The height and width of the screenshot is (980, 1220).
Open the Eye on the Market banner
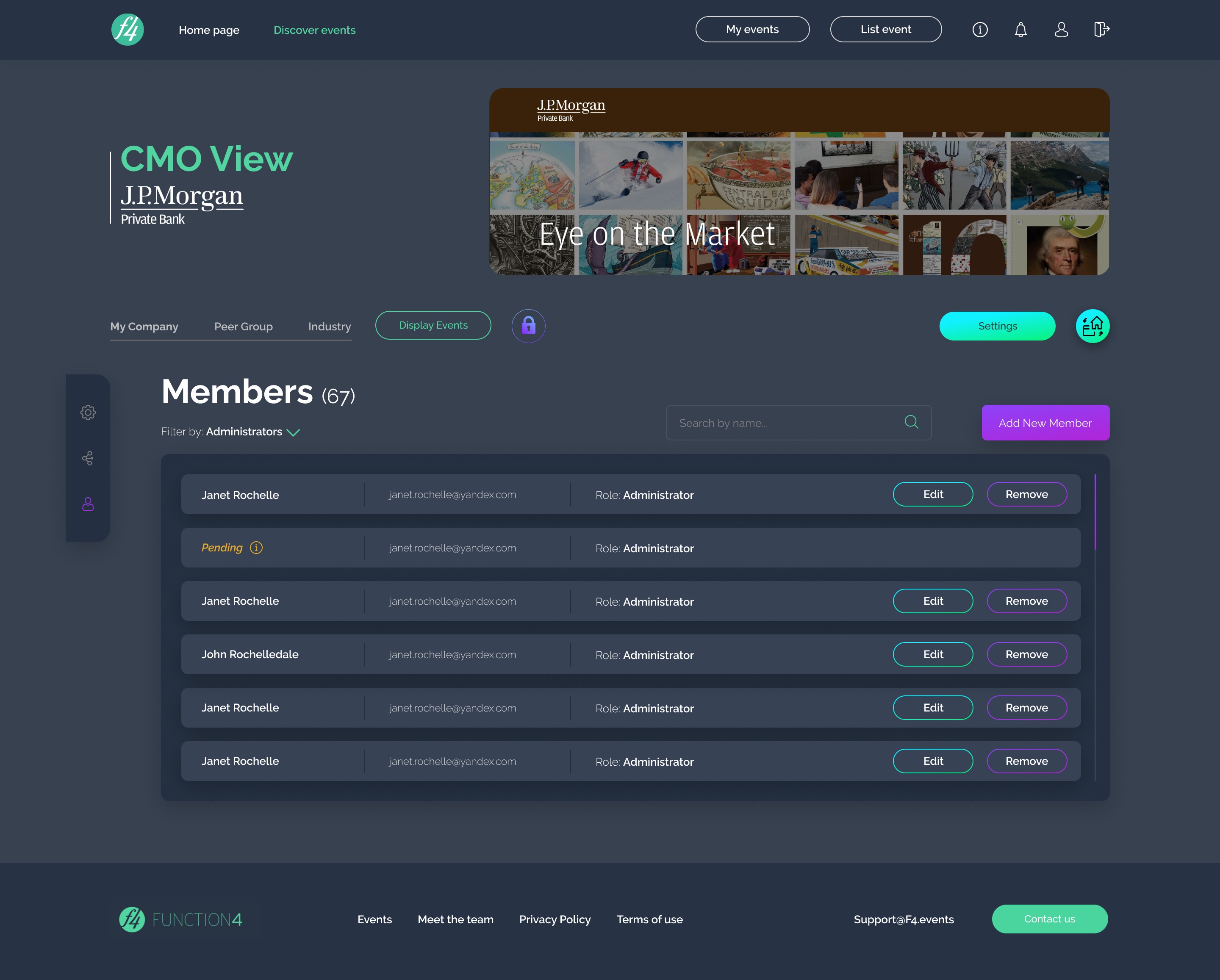(799, 182)
